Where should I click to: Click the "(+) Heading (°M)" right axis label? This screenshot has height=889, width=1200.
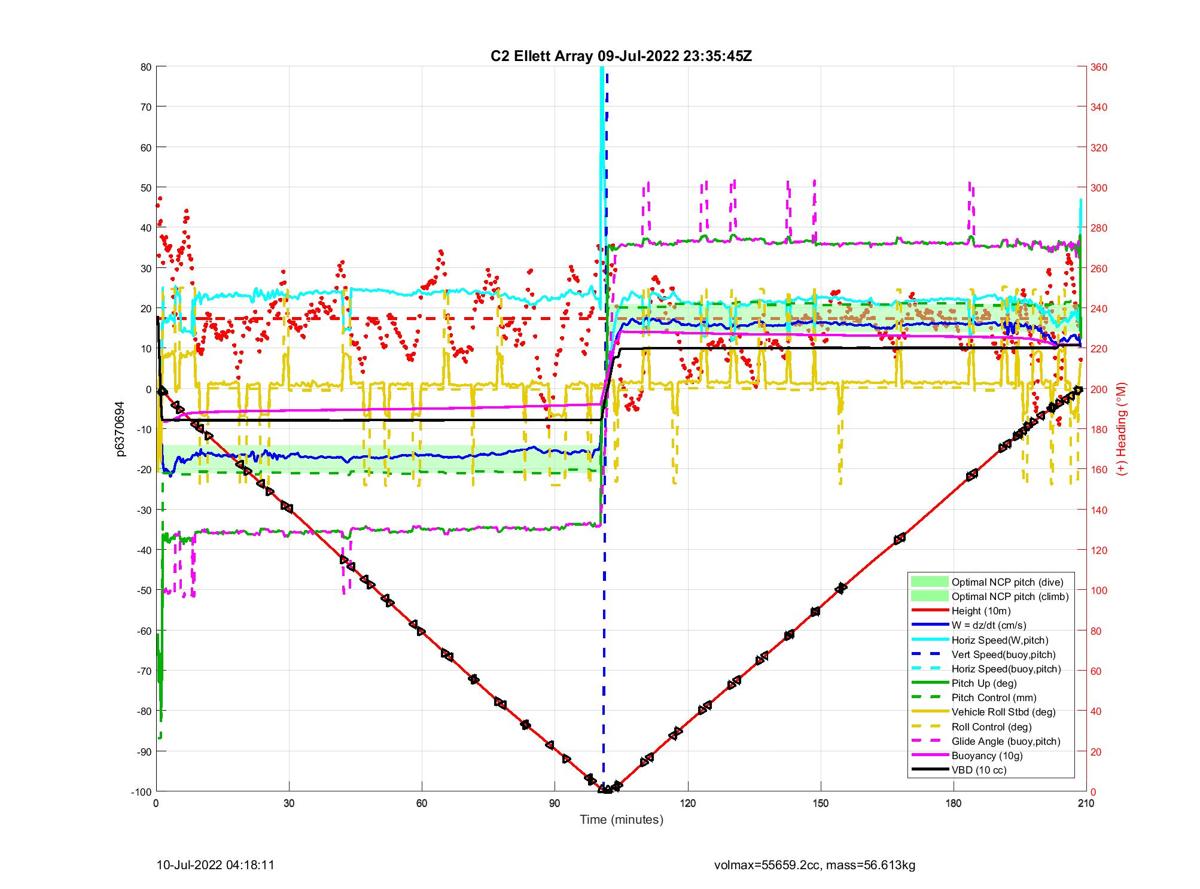(1123, 428)
